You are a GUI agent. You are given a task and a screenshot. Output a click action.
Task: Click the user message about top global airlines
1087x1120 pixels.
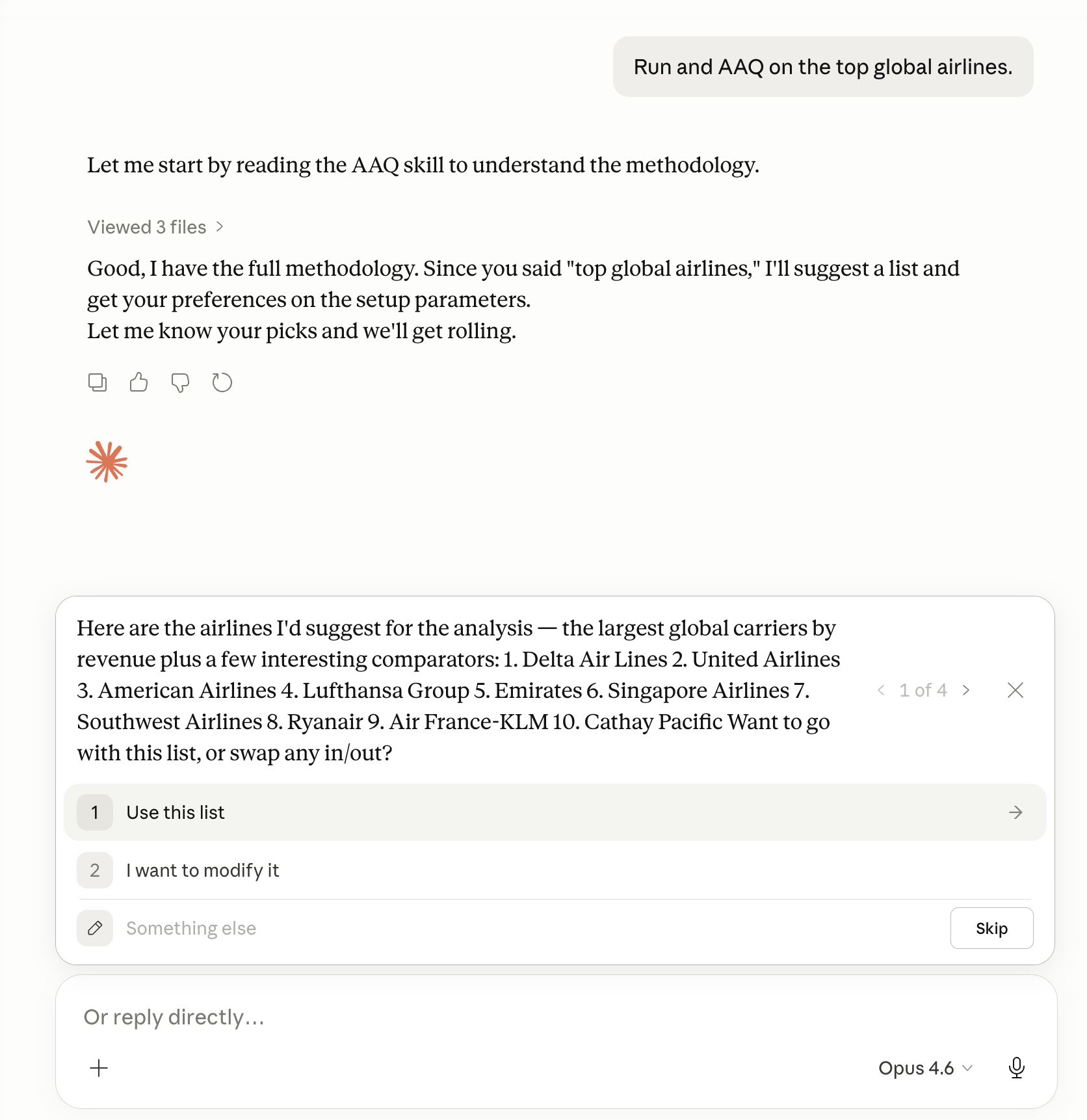click(823, 67)
